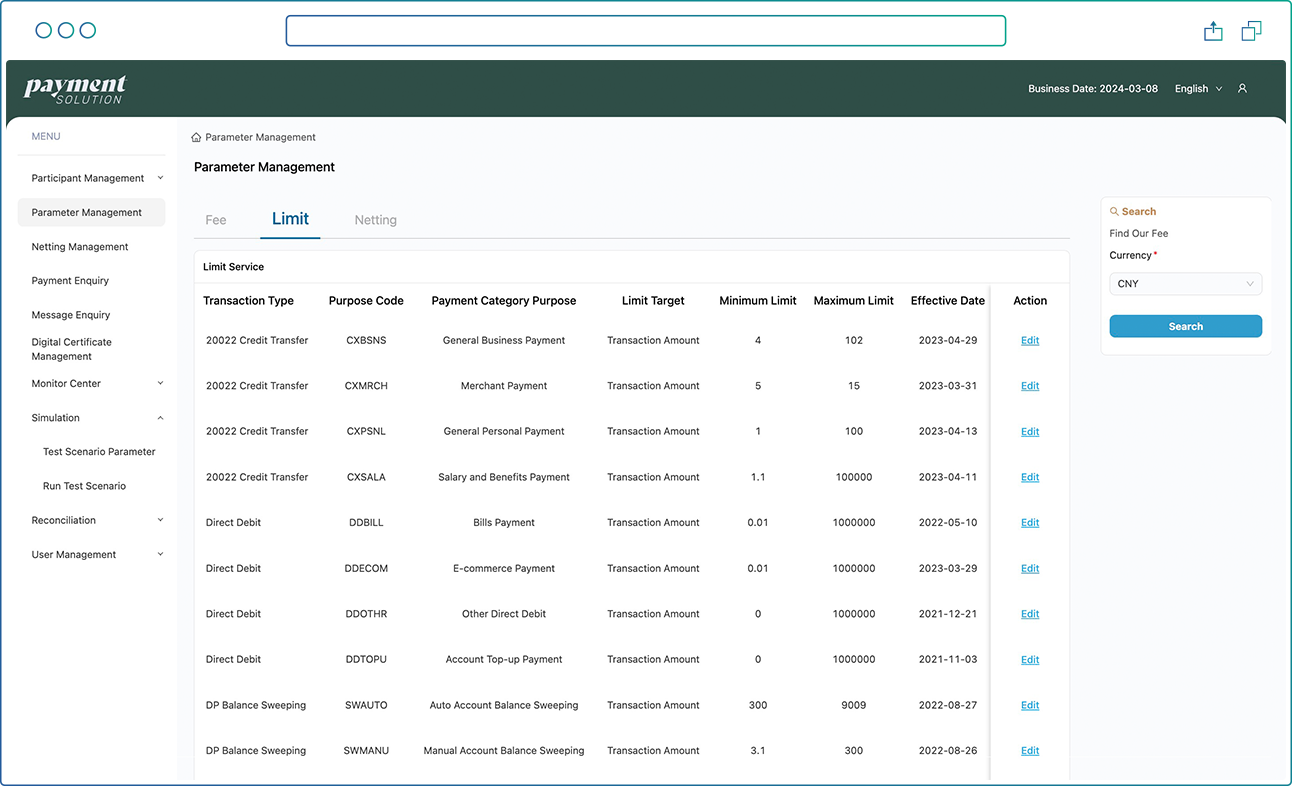Screen dimensions: 1292x786
Task: Open the CNY currency dropdown
Action: tap(1186, 284)
